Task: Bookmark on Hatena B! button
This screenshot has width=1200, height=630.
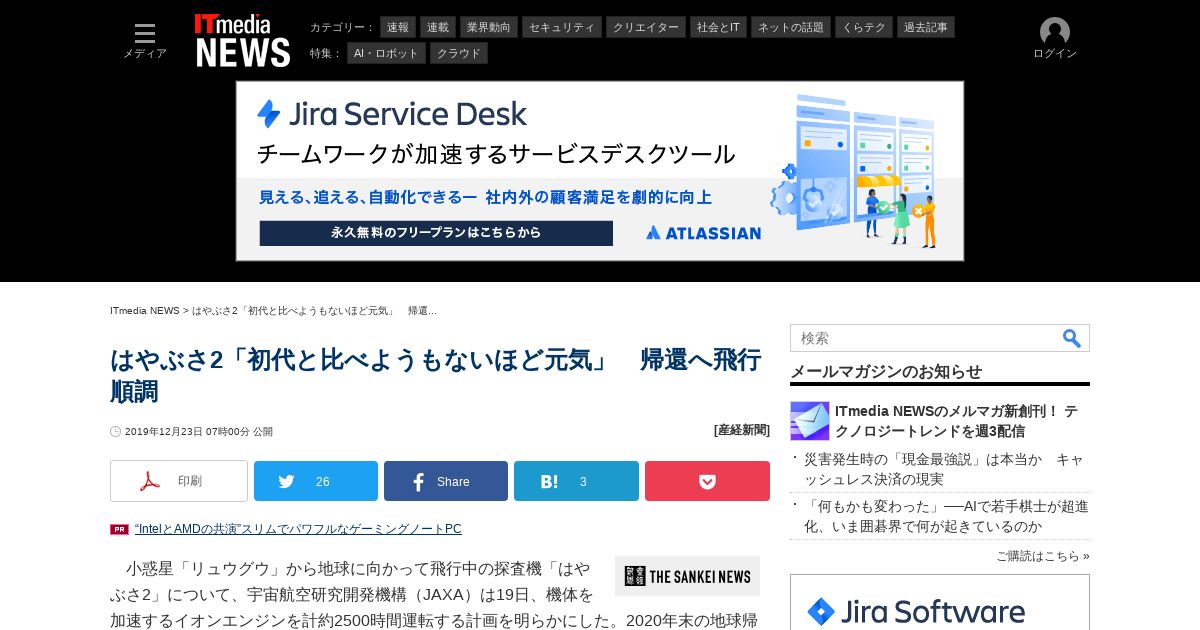Action: (576, 481)
